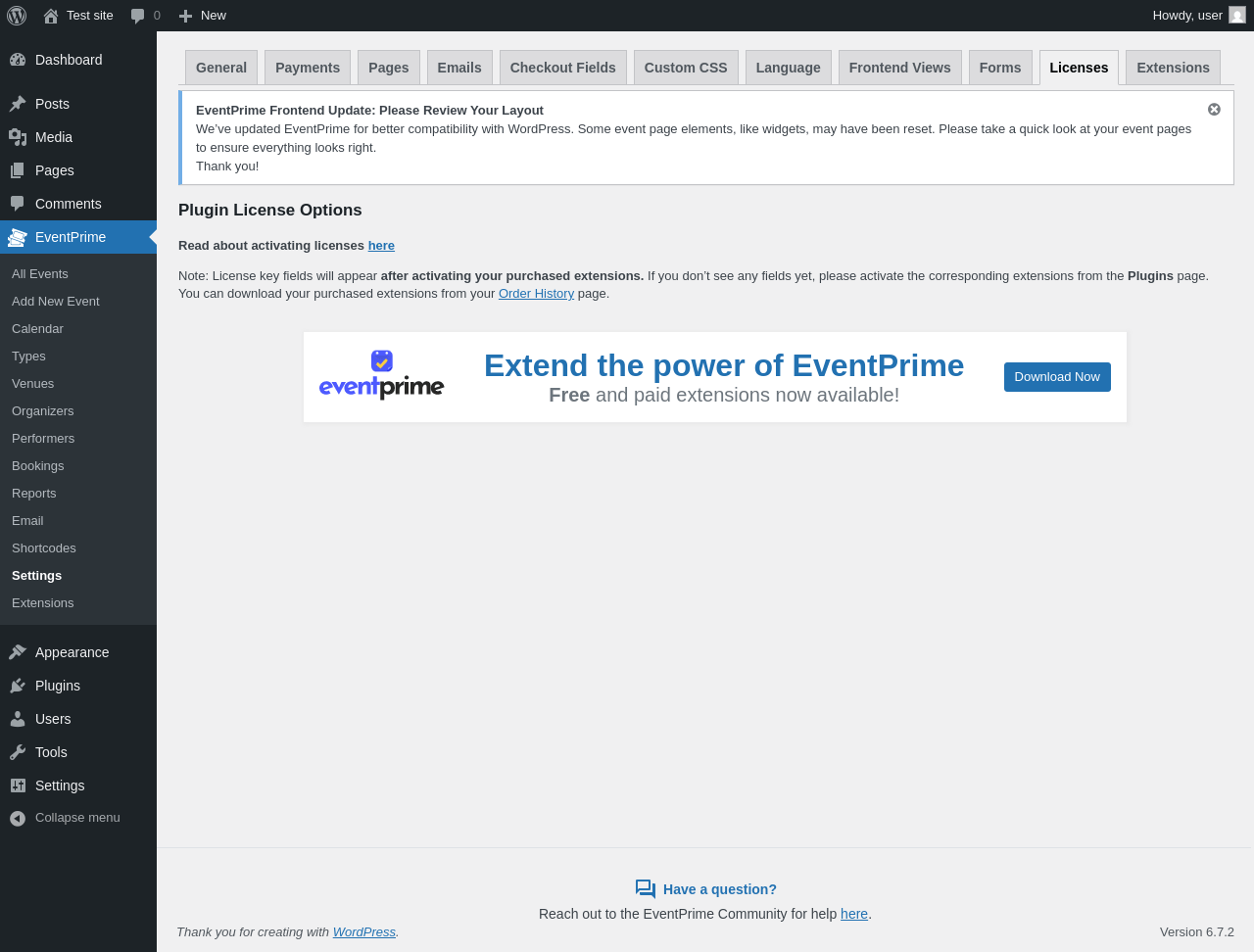1254x952 pixels.
Task: Click the Plugins plug icon
Action: pyautogui.click(x=18, y=686)
